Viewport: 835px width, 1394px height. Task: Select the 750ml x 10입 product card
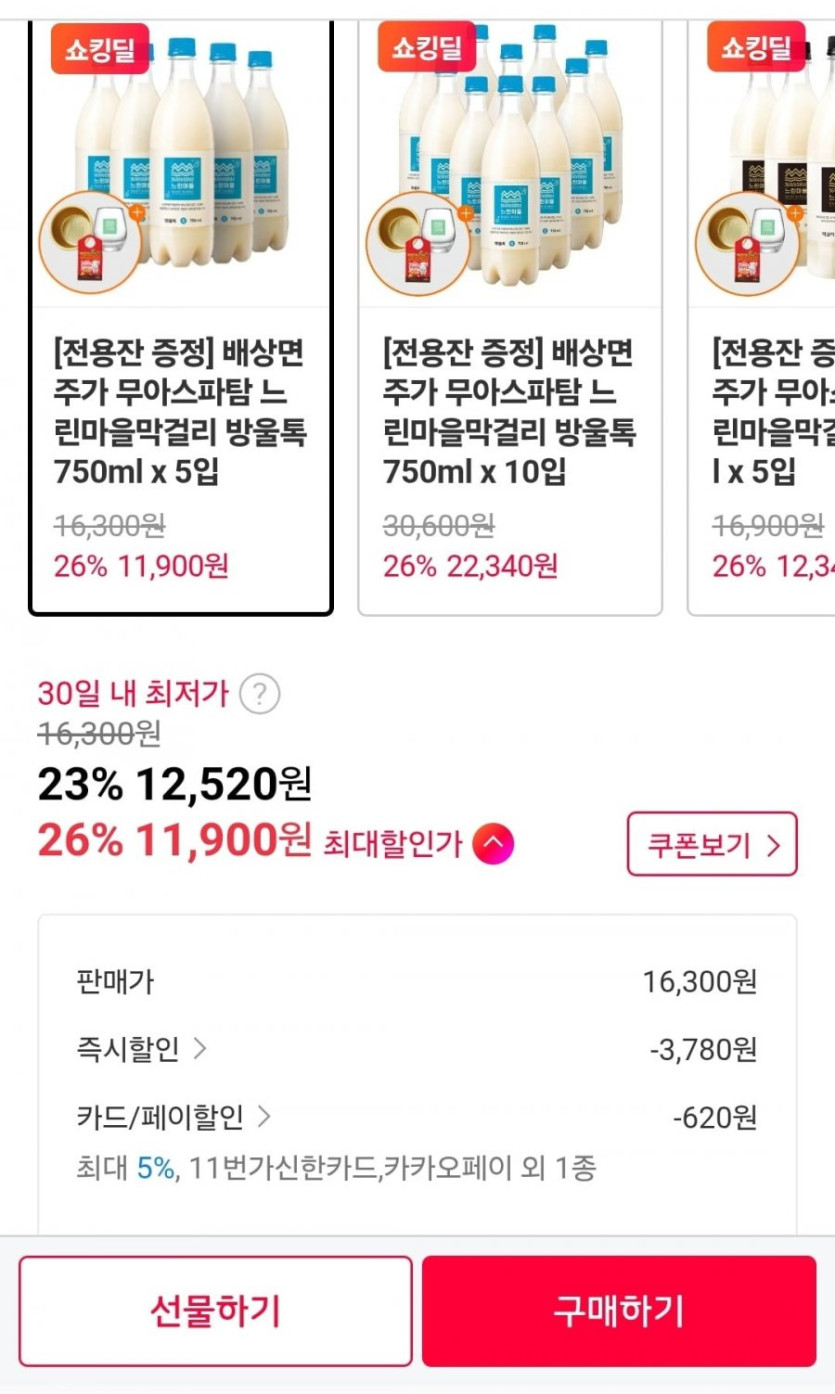[510, 410]
